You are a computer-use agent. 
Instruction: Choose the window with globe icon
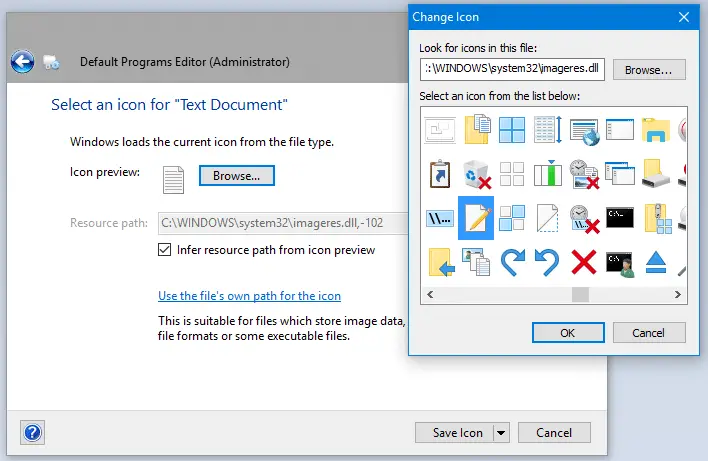click(584, 131)
